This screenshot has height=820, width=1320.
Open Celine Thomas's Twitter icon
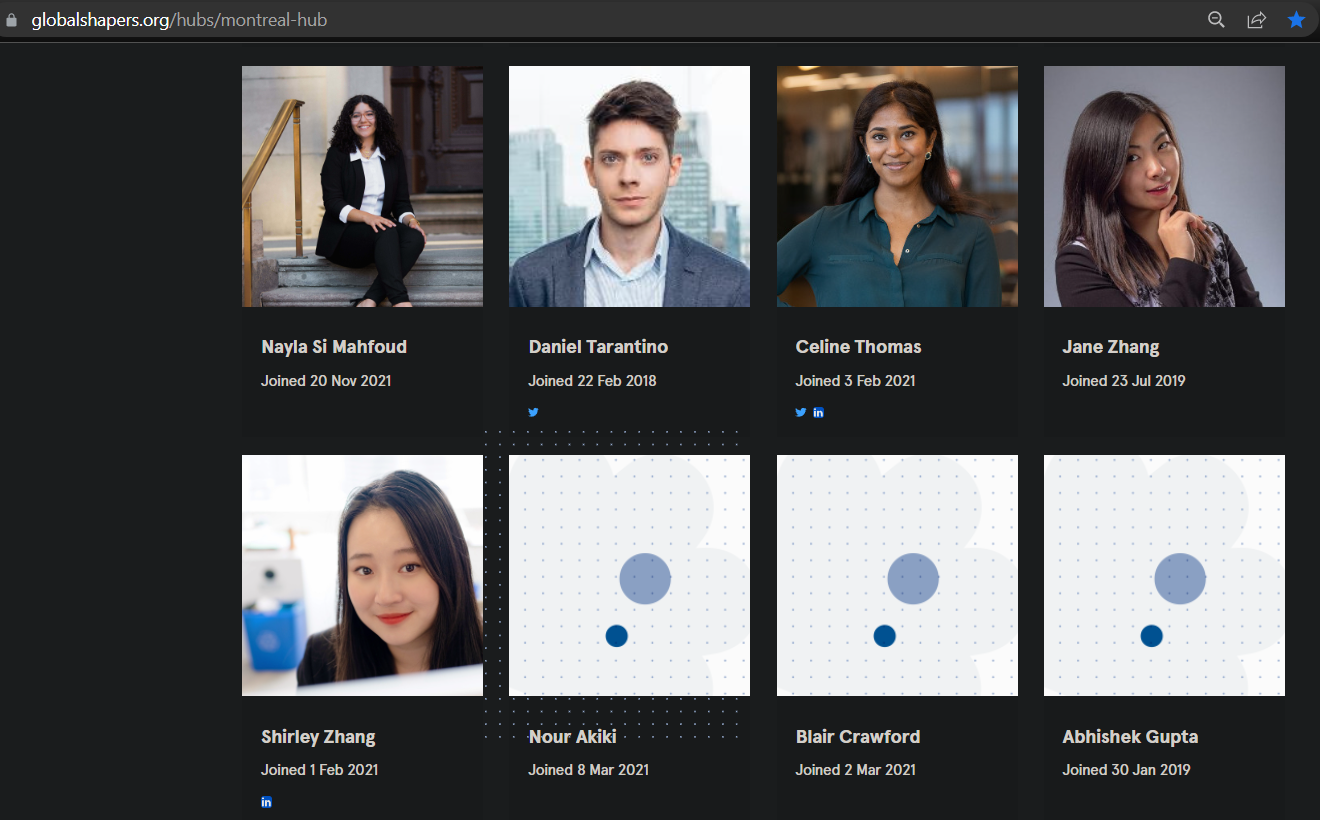coord(801,412)
